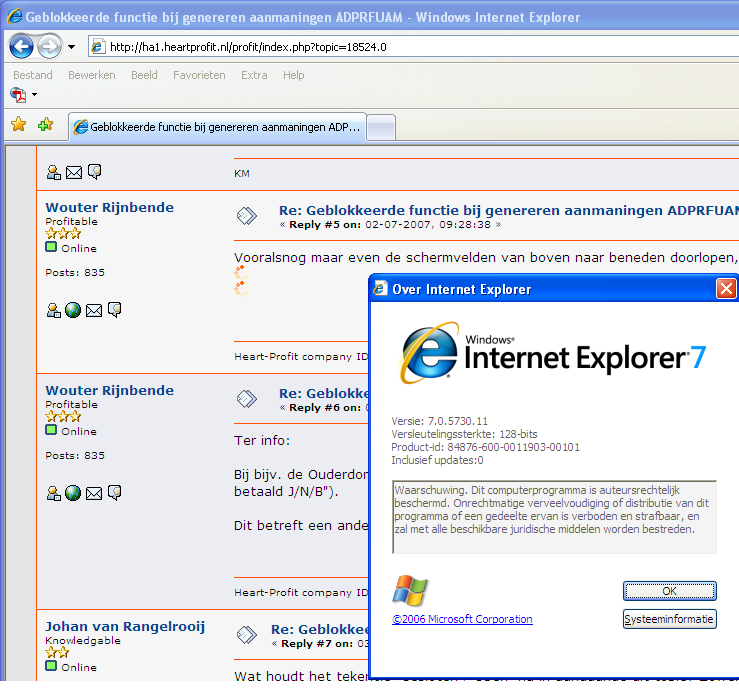Image resolution: width=739 pixels, height=700 pixels.
Task: Click the copyright warning text box
Action: pos(555,517)
